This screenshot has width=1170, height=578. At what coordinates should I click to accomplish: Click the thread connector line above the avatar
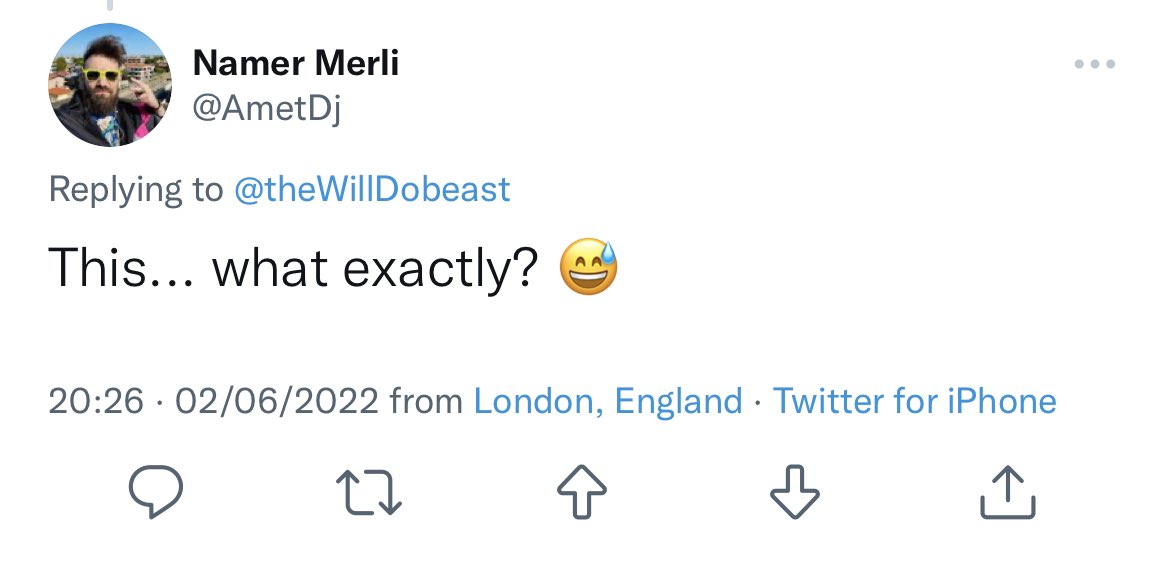(x=110, y=6)
